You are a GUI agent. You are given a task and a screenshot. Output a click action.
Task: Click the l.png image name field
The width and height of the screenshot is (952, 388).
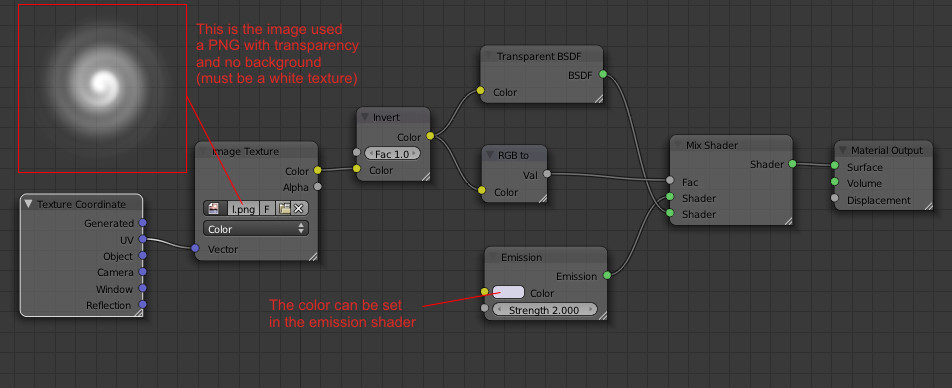pyautogui.click(x=243, y=208)
